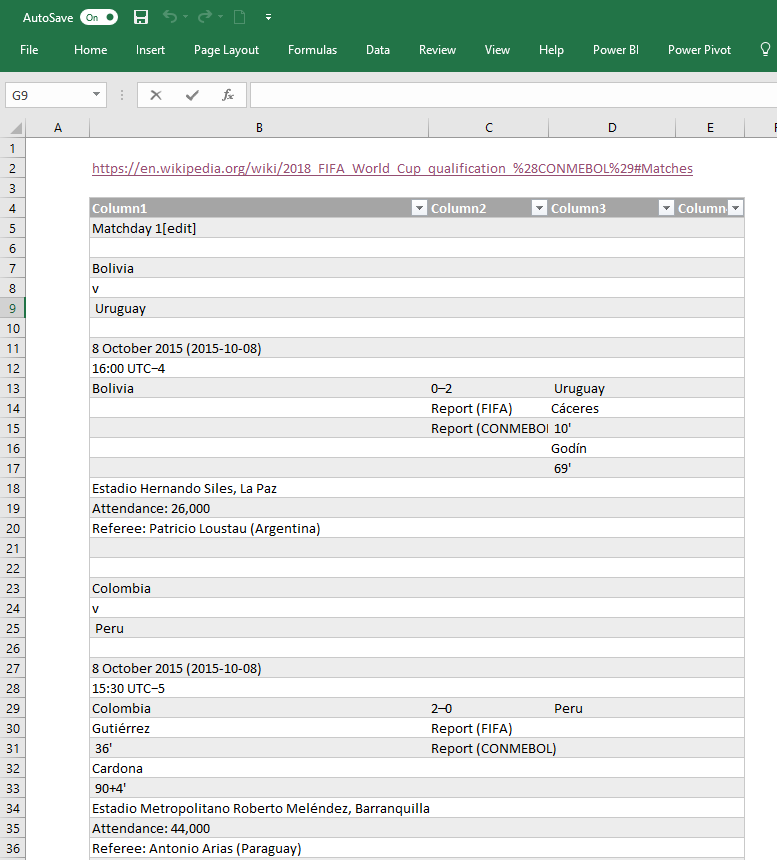Switch to the View tab
The height and width of the screenshot is (860, 777).
click(497, 50)
